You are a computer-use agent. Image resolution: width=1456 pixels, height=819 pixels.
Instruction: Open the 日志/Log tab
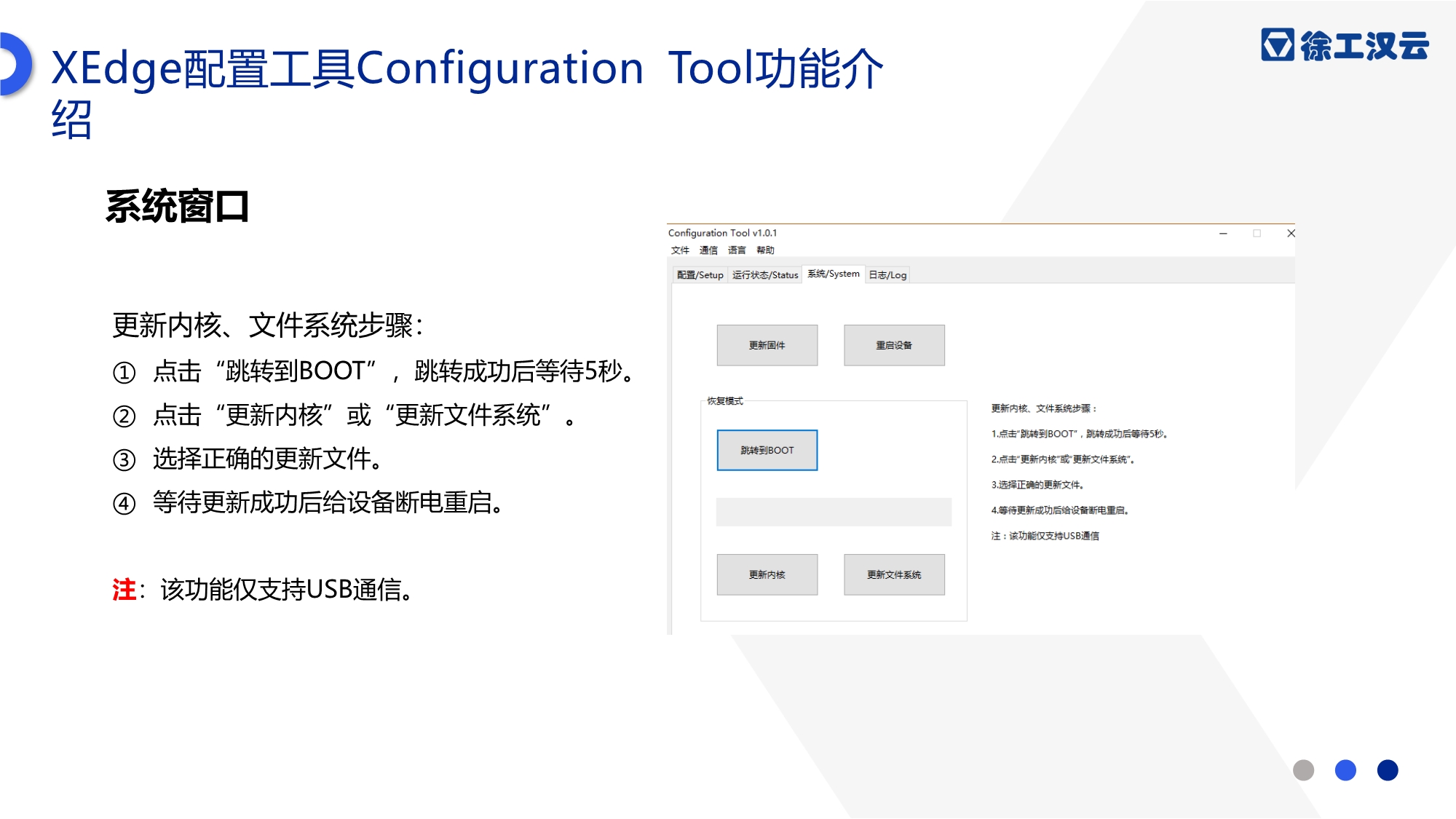[887, 275]
